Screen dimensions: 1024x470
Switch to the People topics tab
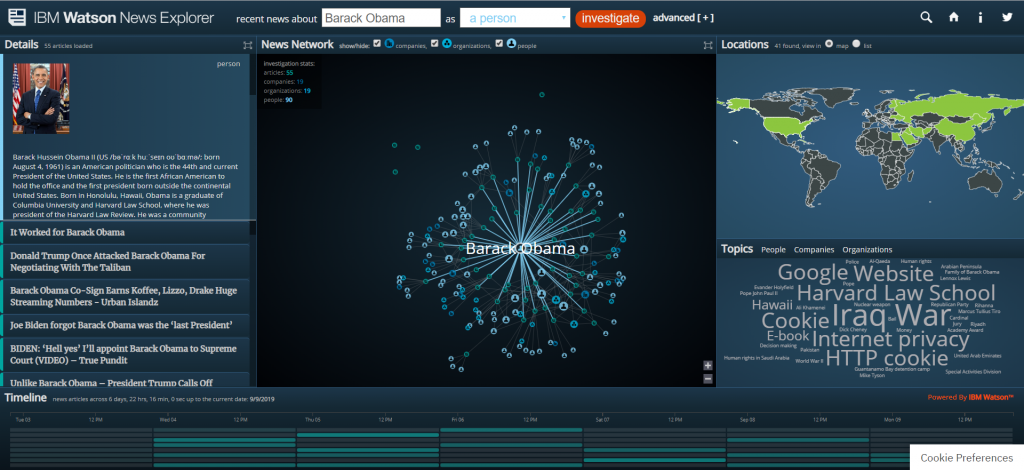click(773, 249)
